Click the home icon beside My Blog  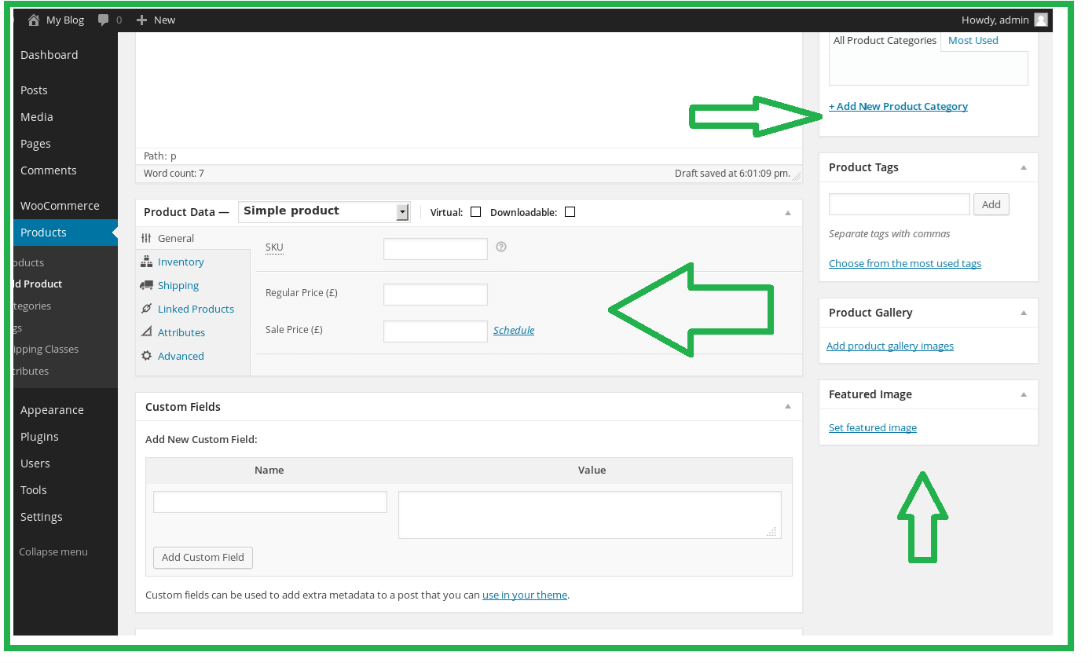pos(35,19)
